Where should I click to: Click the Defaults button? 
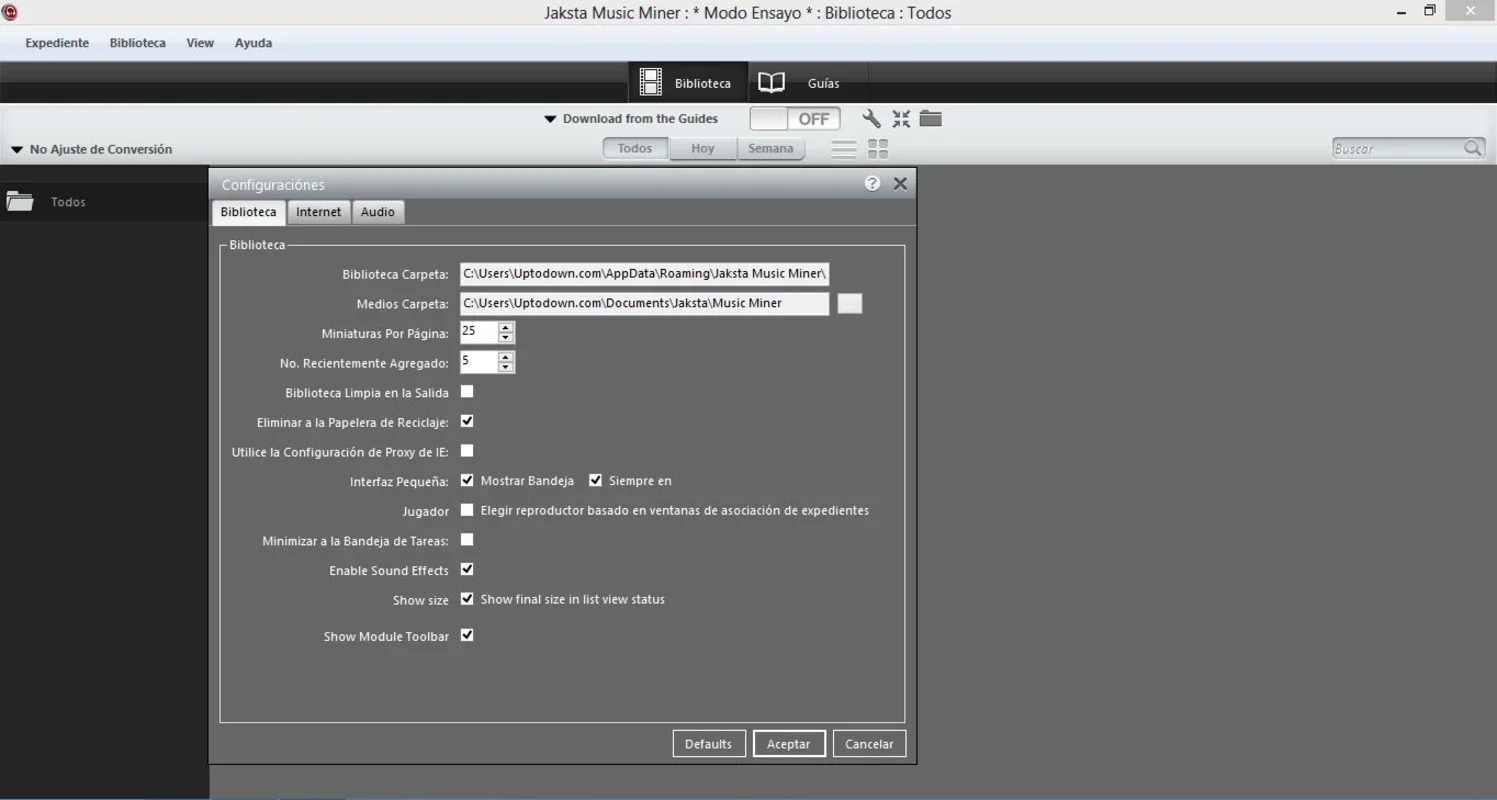pos(709,744)
